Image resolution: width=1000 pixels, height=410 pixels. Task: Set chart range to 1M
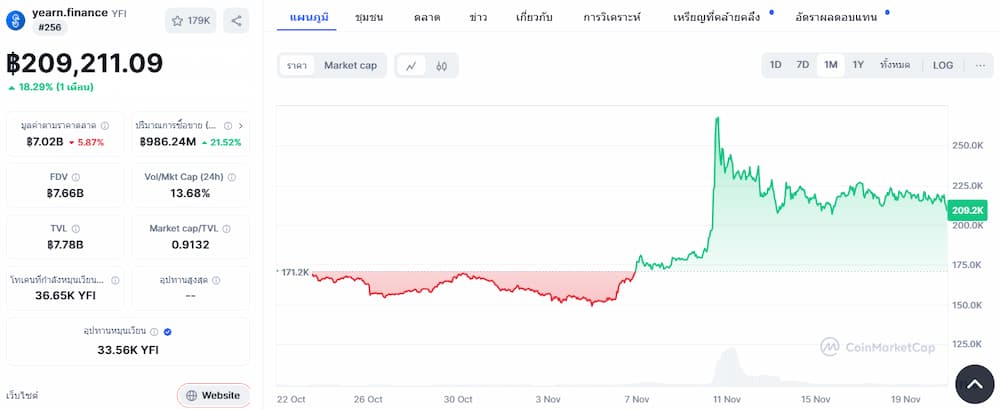pyautogui.click(x=830, y=65)
